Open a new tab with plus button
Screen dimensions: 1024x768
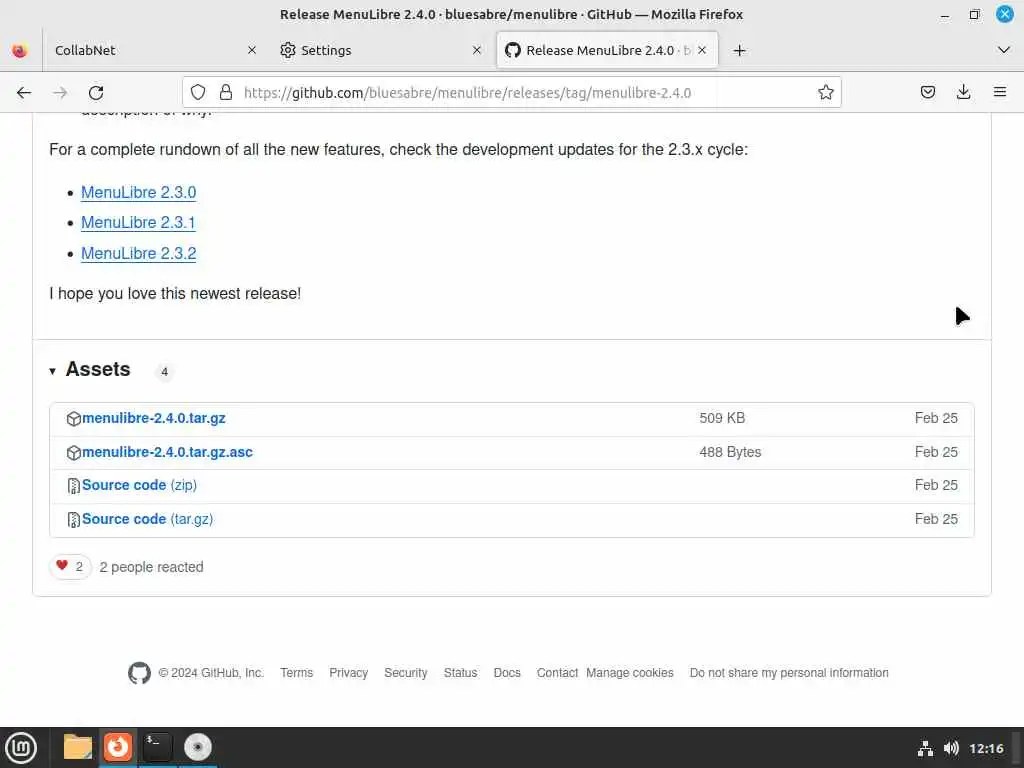tap(739, 50)
